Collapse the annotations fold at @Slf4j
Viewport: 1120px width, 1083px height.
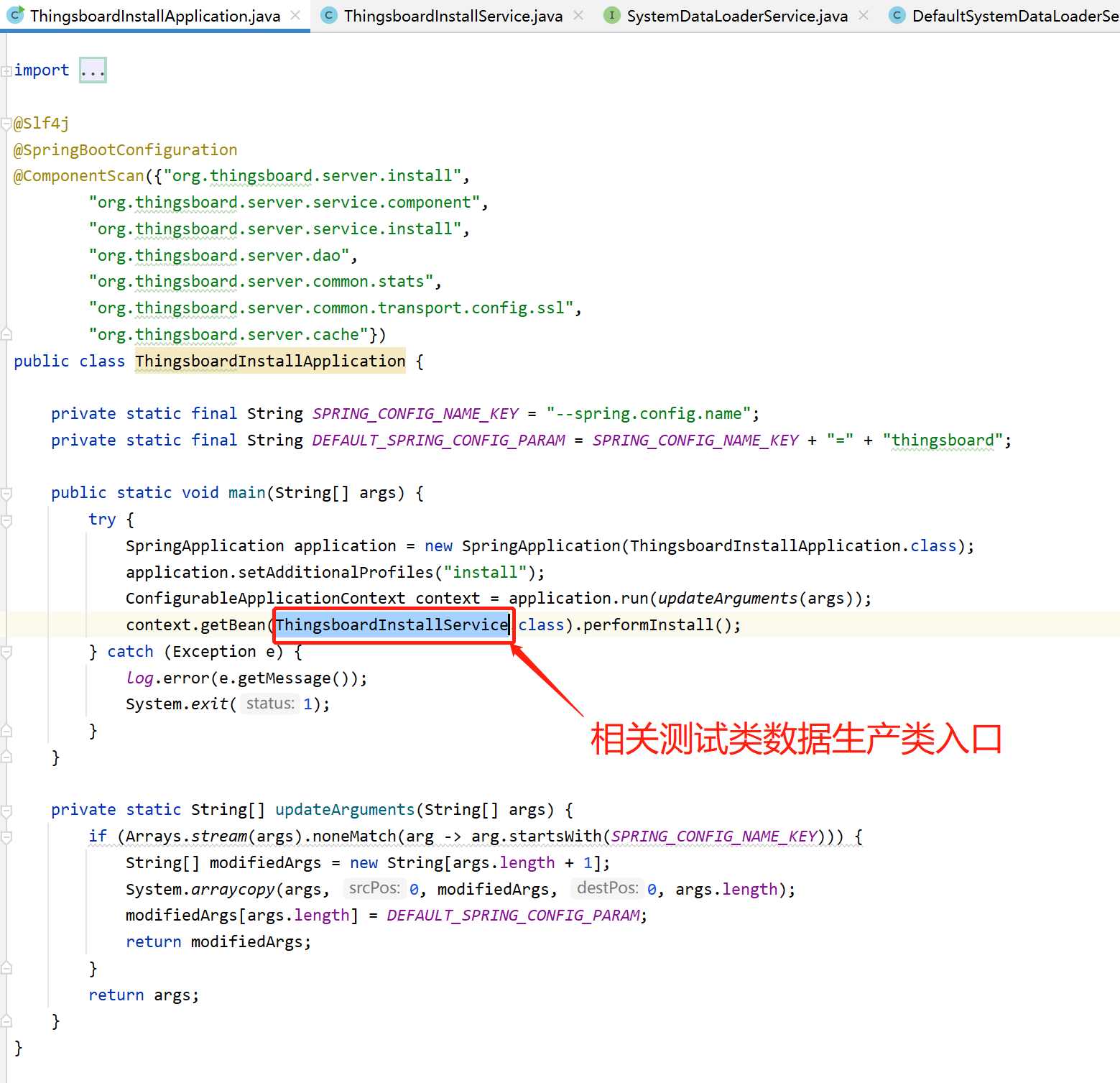click(x=6, y=123)
